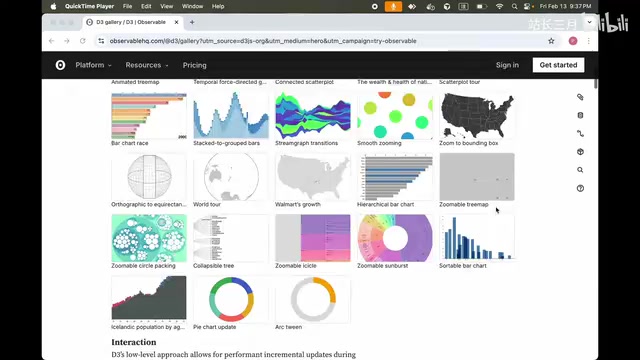Open the Zoomable circle packing thumbnail
Image resolution: width=640 pixels, height=360 pixels.
[x=149, y=238]
